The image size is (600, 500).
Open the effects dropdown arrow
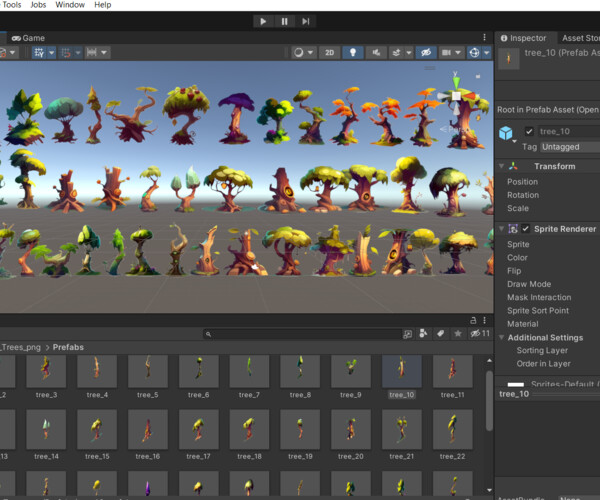[x=409, y=52]
